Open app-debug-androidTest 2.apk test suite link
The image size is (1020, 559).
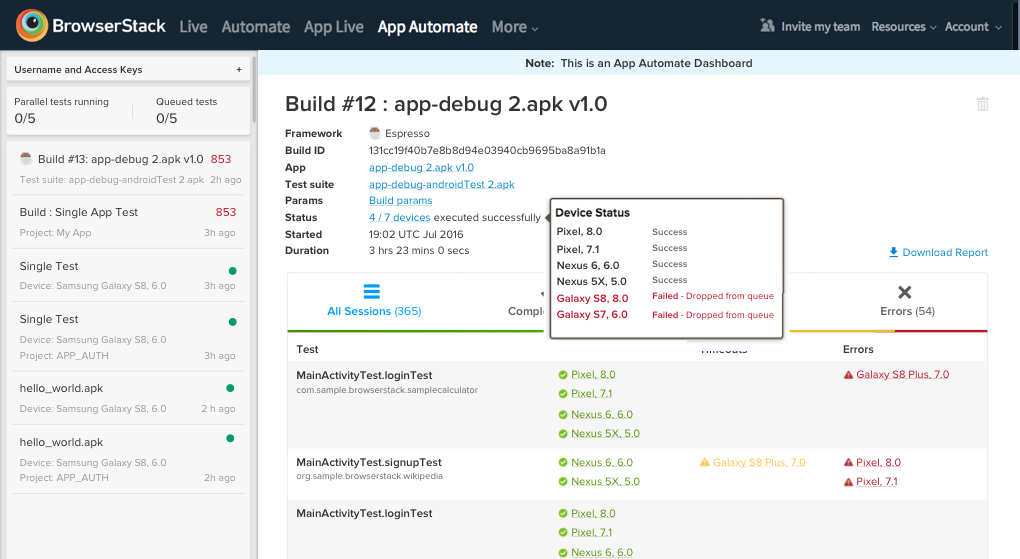442,184
